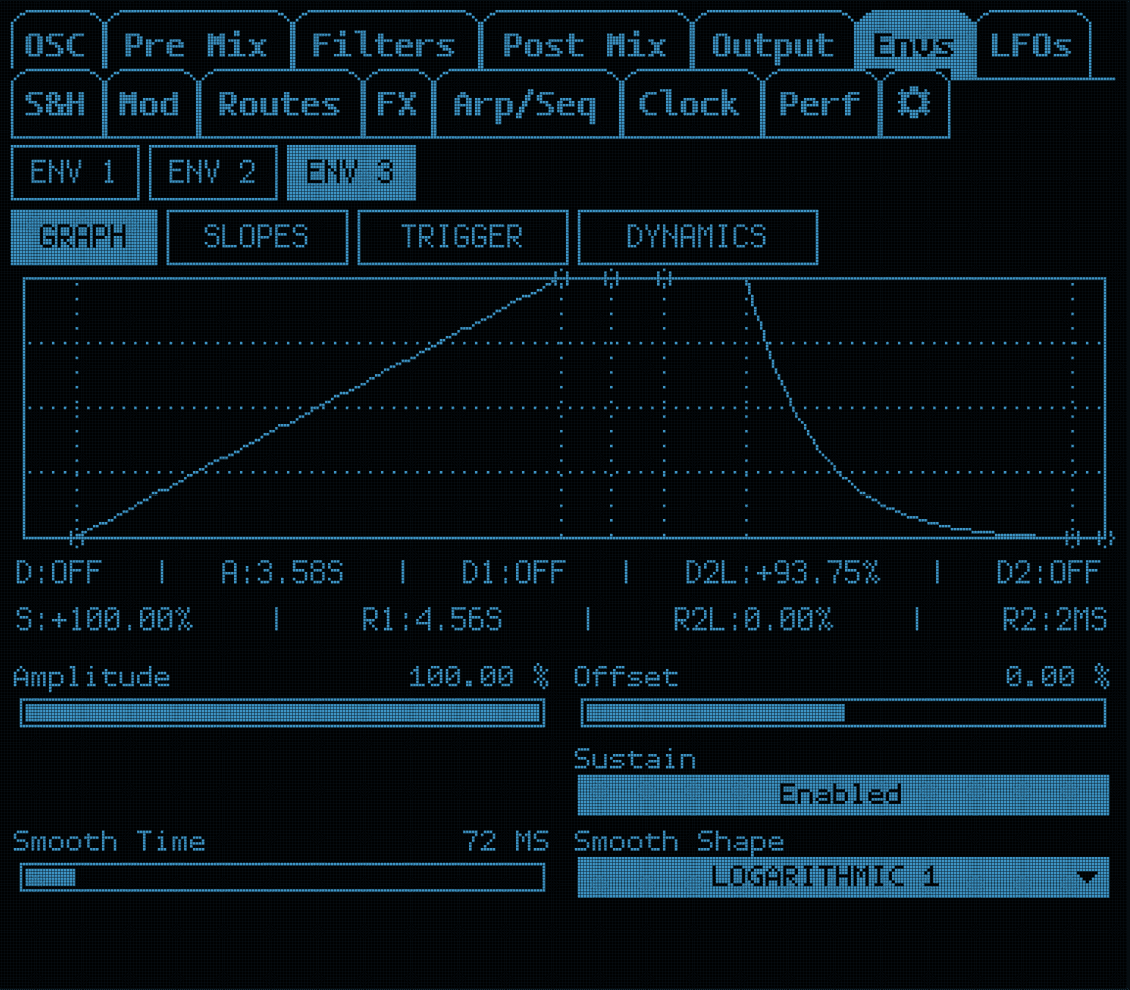Select ENV 3
1130x990 pixels.
pyautogui.click(x=351, y=172)
